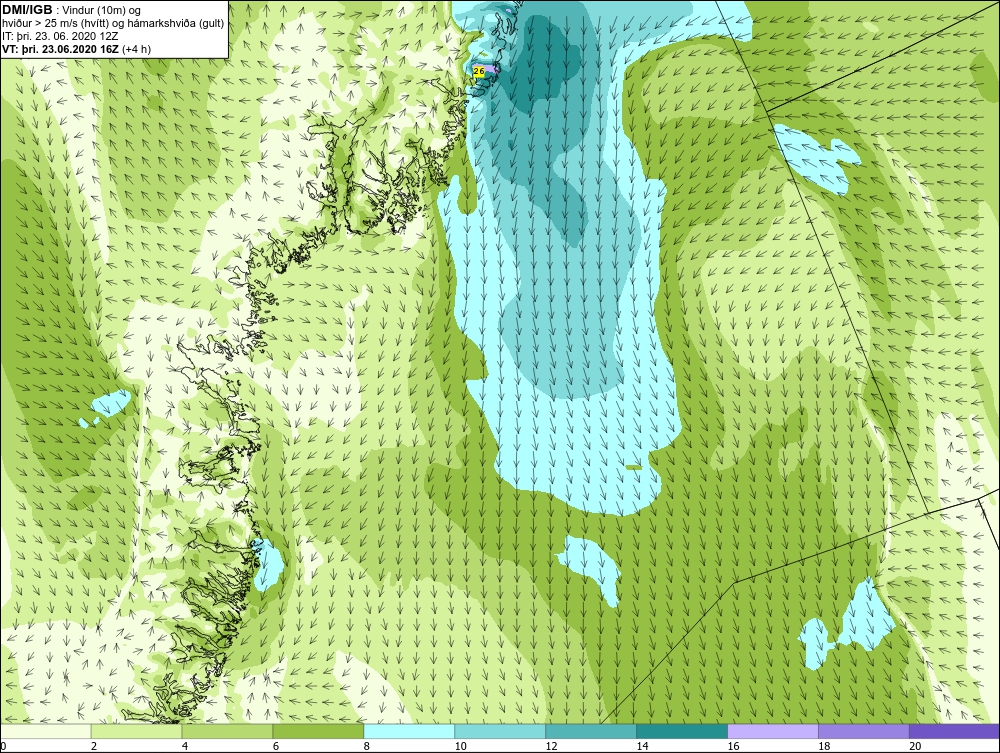This screenshot has height=753, width=1000.
Task: Select the 14–16 m/s dark teal legend swatch
Action: coord(682,731)
